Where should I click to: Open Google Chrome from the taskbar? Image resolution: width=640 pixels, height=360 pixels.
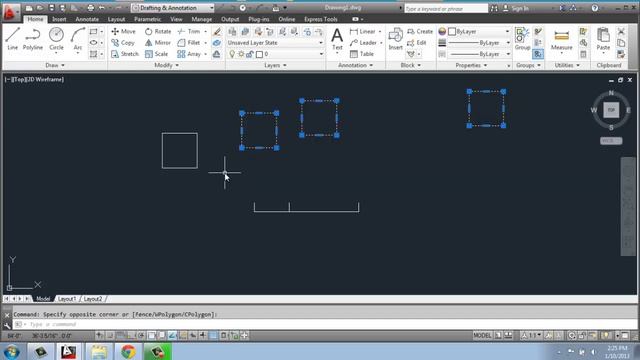click(128, 352)
